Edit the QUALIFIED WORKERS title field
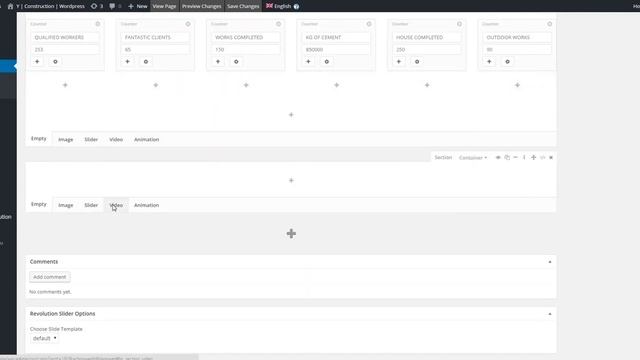 coord(65,37)
